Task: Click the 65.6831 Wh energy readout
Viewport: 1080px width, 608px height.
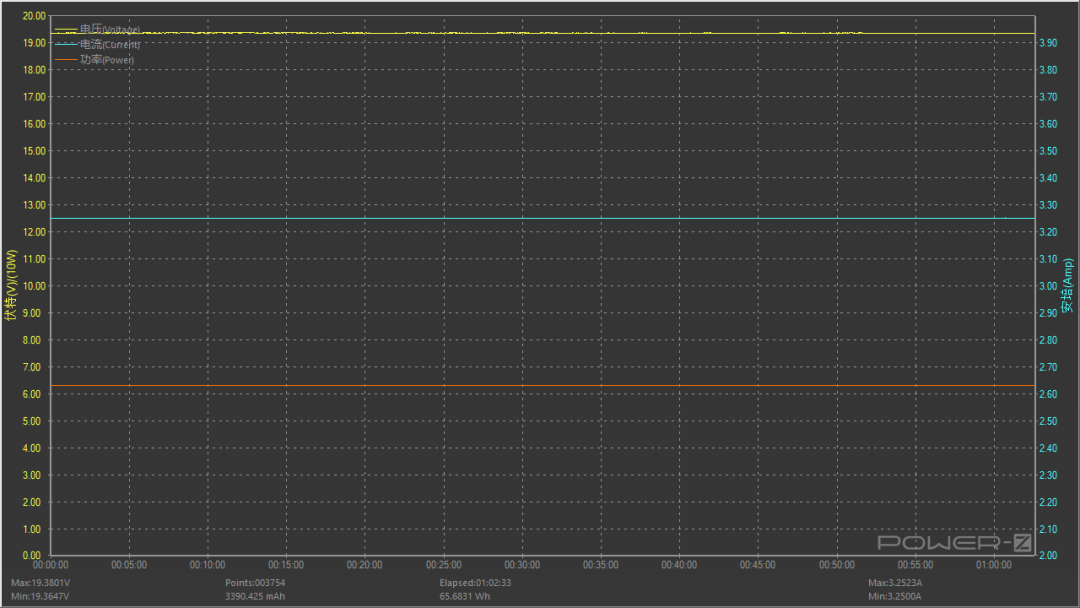Action: point(465,596)
